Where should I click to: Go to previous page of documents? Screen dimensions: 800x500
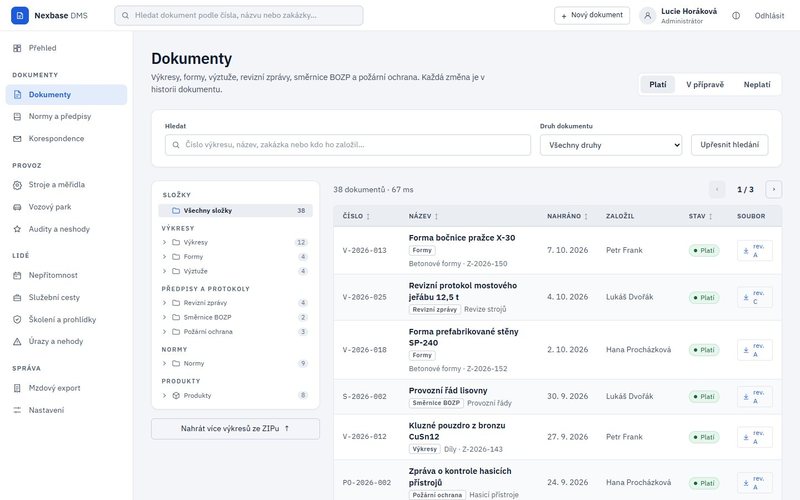(717, 189)
